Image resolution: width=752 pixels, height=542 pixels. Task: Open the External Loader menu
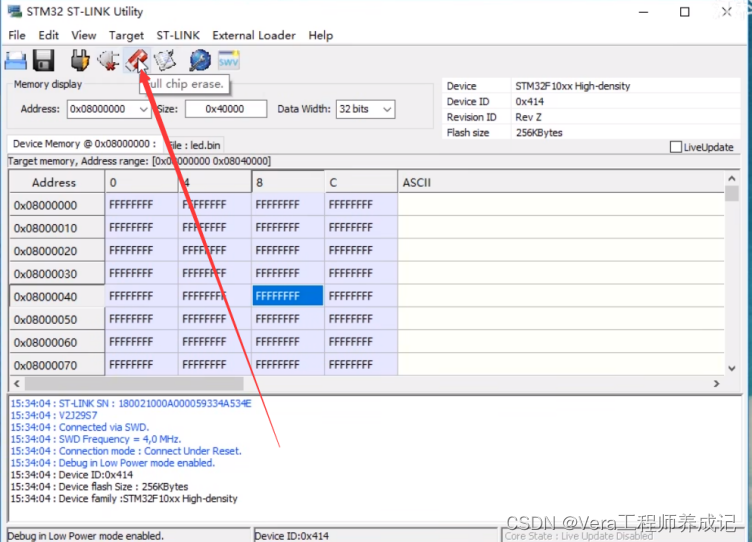tap(254, 35)
